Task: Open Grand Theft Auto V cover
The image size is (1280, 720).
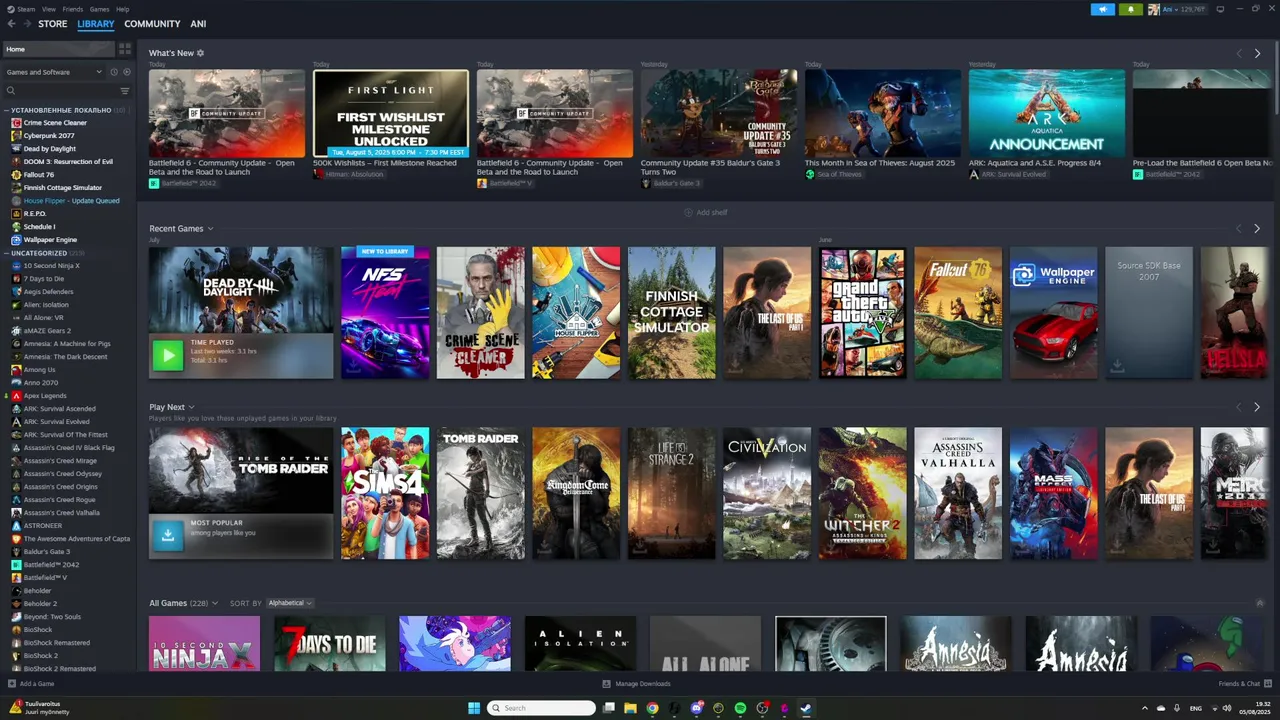Action: point(862,313)
